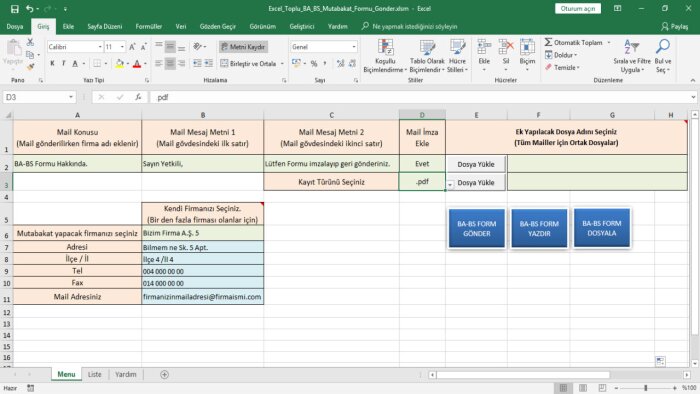Image resolution: width=700 pixels, height=394 pixels.
Task: Open the Calibri font name dropdown
Action: click(x=100, y=47)
